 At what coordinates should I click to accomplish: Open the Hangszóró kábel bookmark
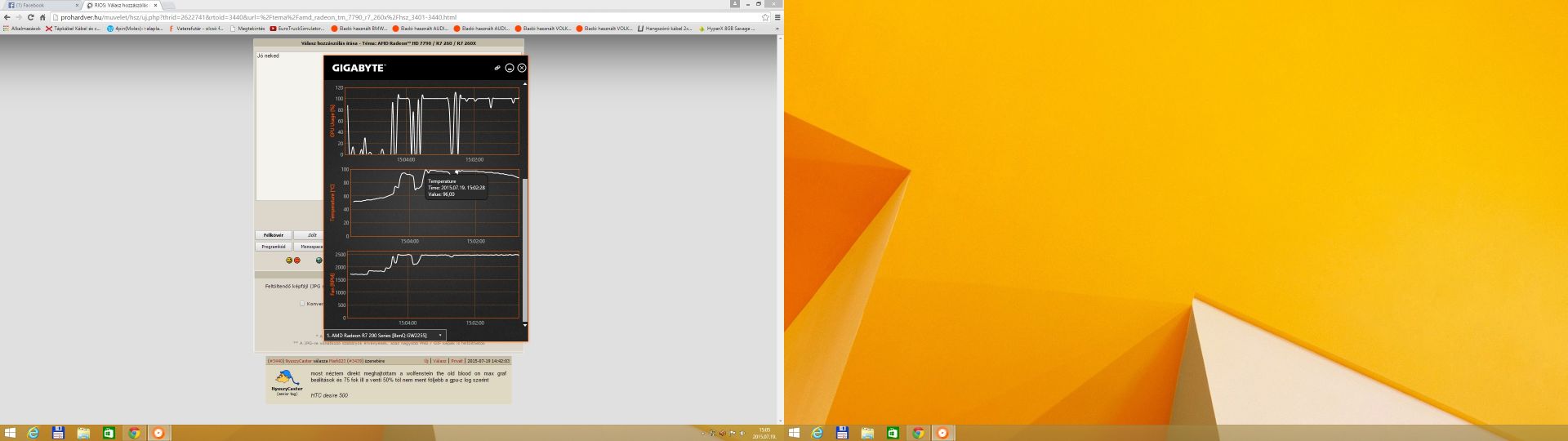pyautogui.click(x=665, y=29)
